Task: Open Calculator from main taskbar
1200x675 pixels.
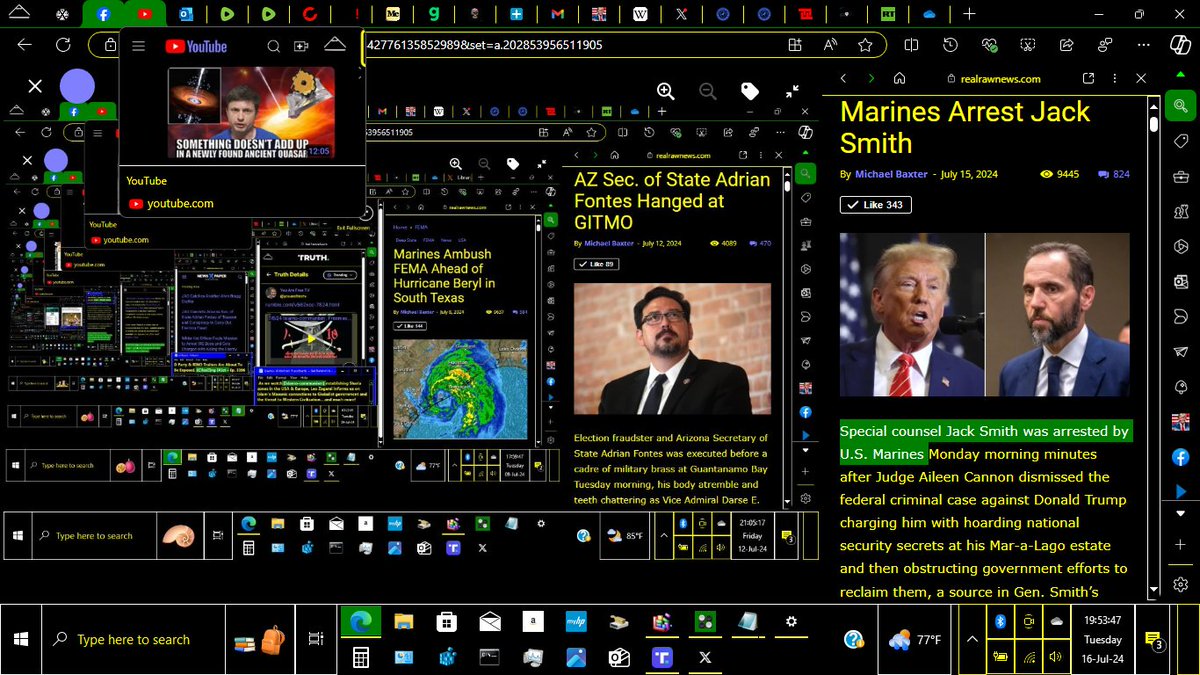Action: coord(360,657)
